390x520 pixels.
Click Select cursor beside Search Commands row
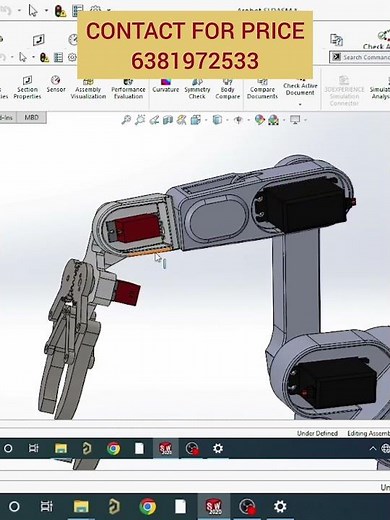tap(23, 57)
